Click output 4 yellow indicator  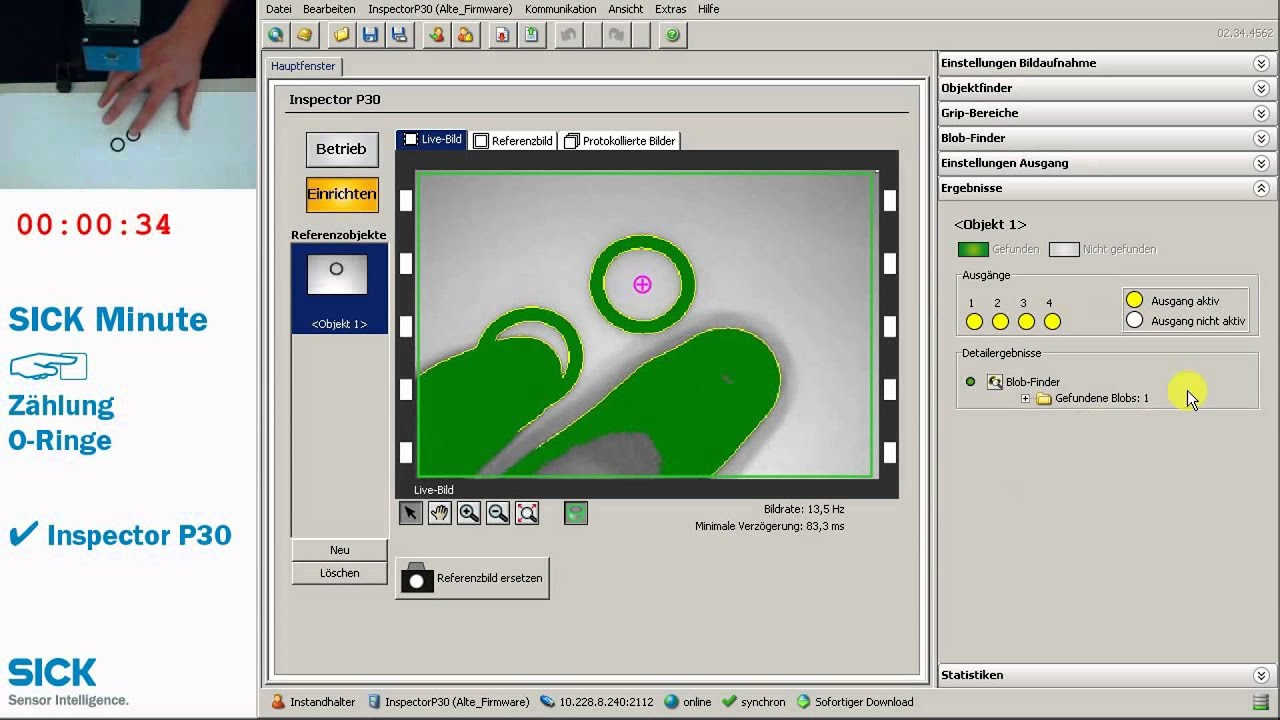pyautogui.click(x=1052, y=322)
